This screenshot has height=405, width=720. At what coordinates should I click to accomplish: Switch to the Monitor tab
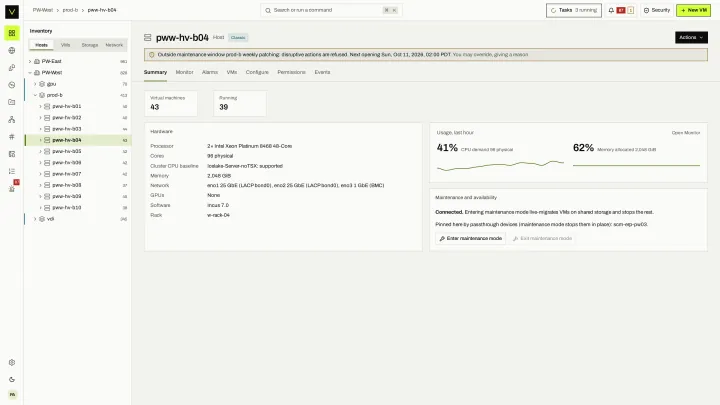point(185,72)
